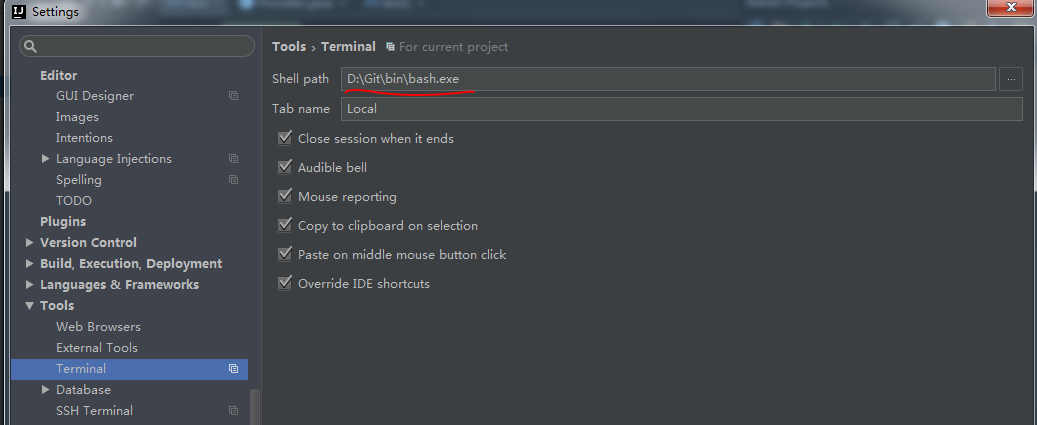Click the IntelliJ logo in title bar
1037x425 pixels.
point(19,11)
